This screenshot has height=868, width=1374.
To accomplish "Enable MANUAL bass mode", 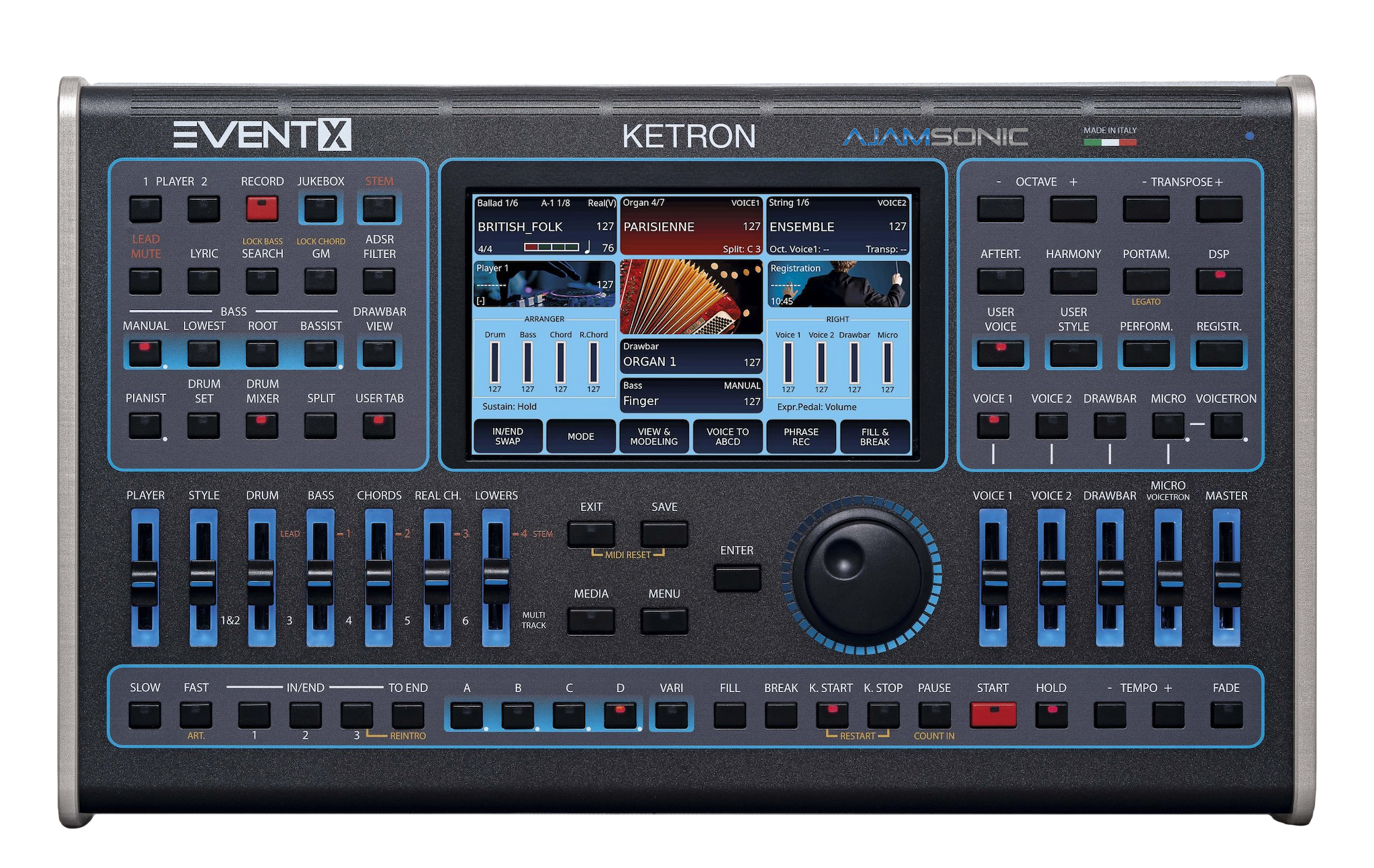I will click(x=146, y=354).
